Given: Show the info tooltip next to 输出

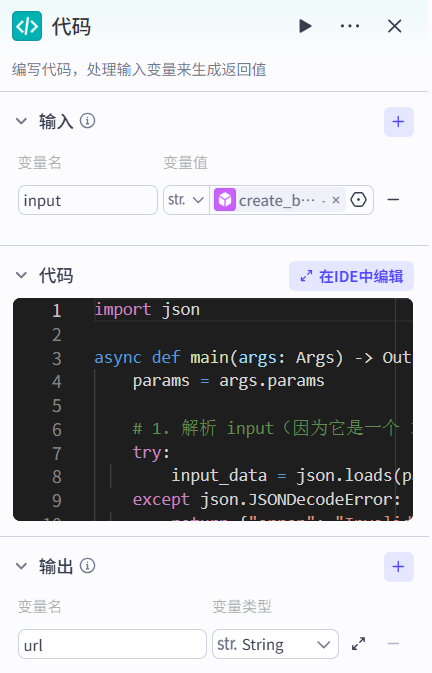Looking at the screenshot, I should click(88, 566).
